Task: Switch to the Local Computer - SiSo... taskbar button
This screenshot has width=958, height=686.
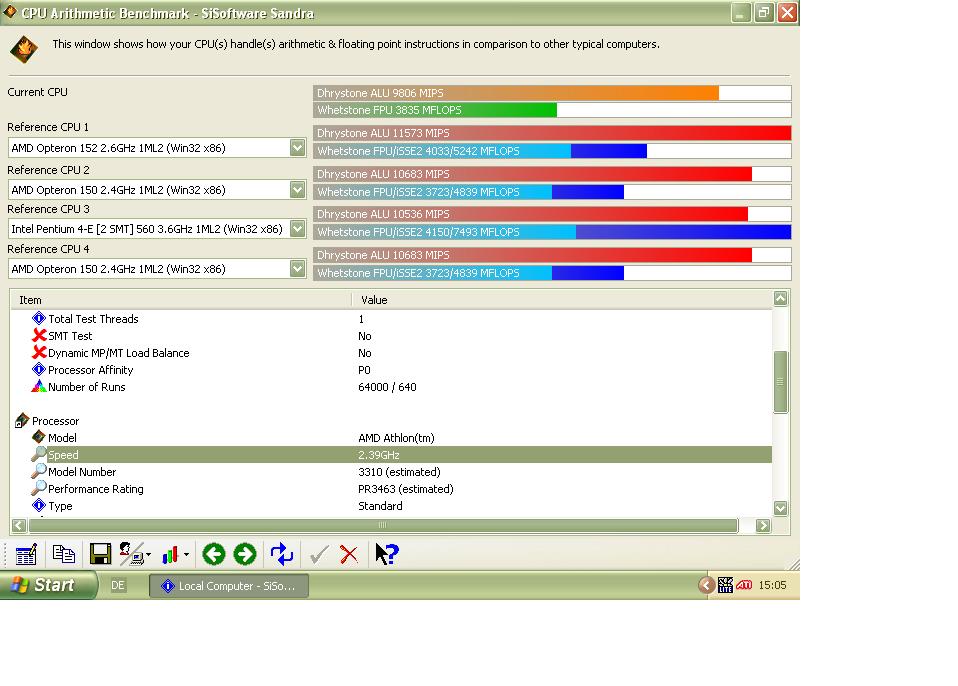Action: coord(229,586)
